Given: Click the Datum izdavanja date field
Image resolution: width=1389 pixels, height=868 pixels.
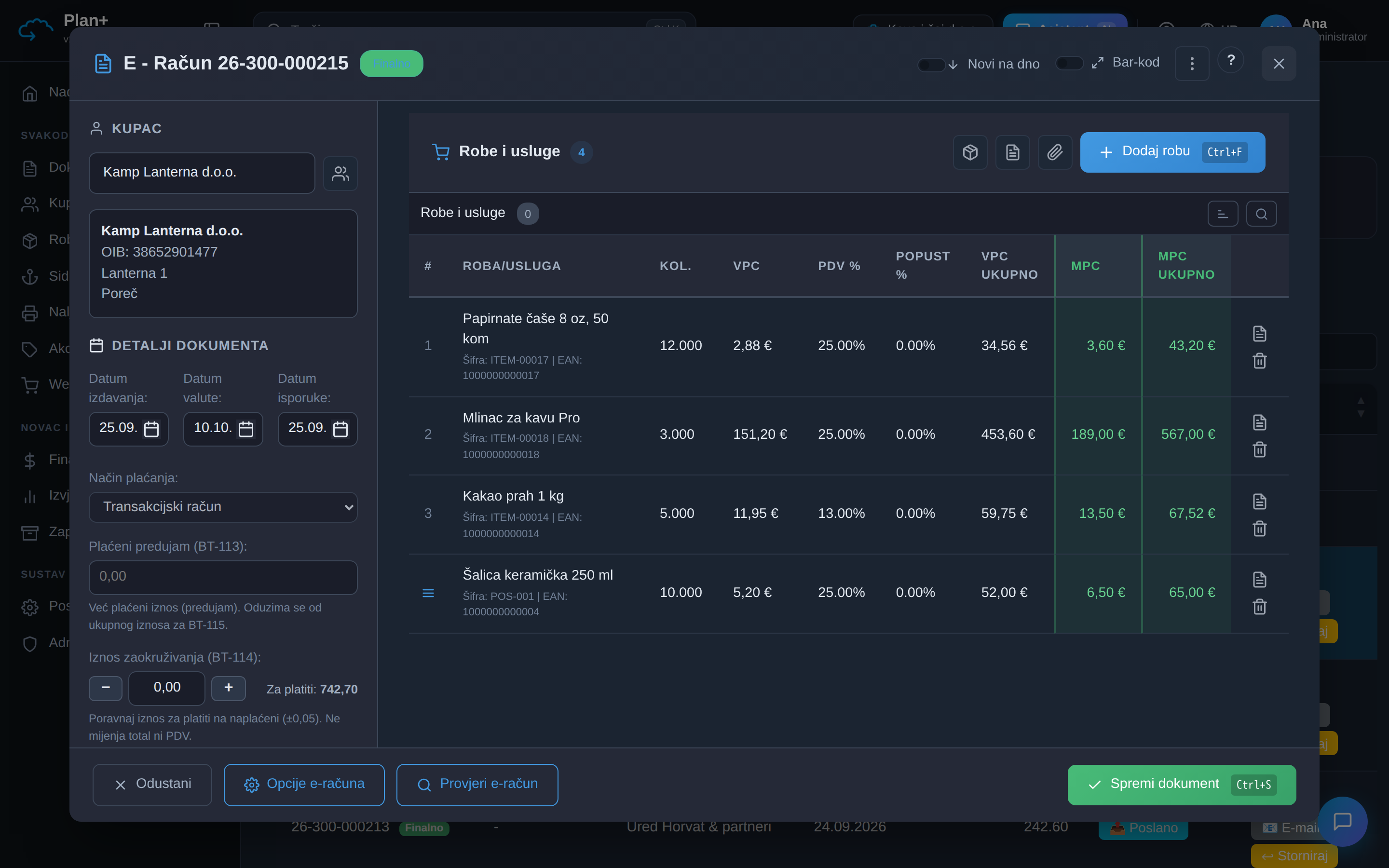Looking at the screenshot, I should [x=129, y=429].
